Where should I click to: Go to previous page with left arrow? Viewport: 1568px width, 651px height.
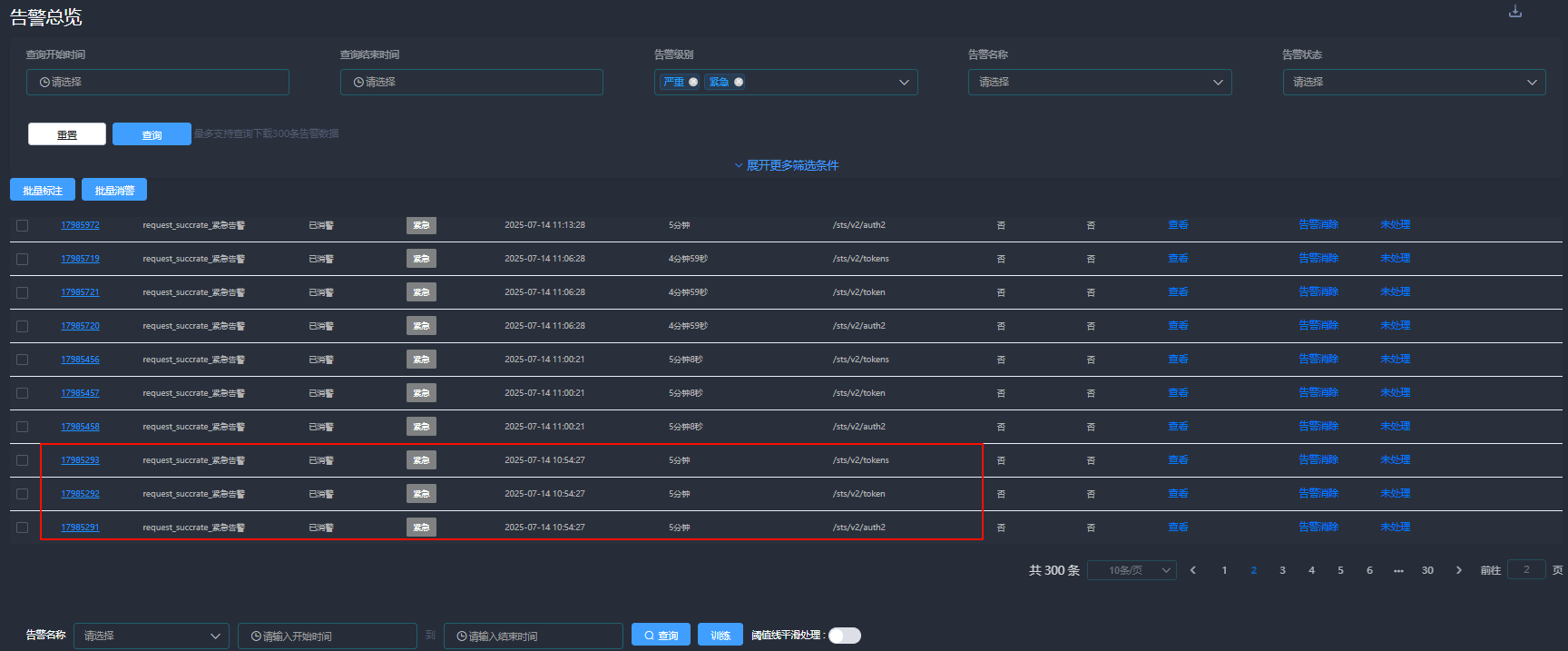pos(1193,570)
